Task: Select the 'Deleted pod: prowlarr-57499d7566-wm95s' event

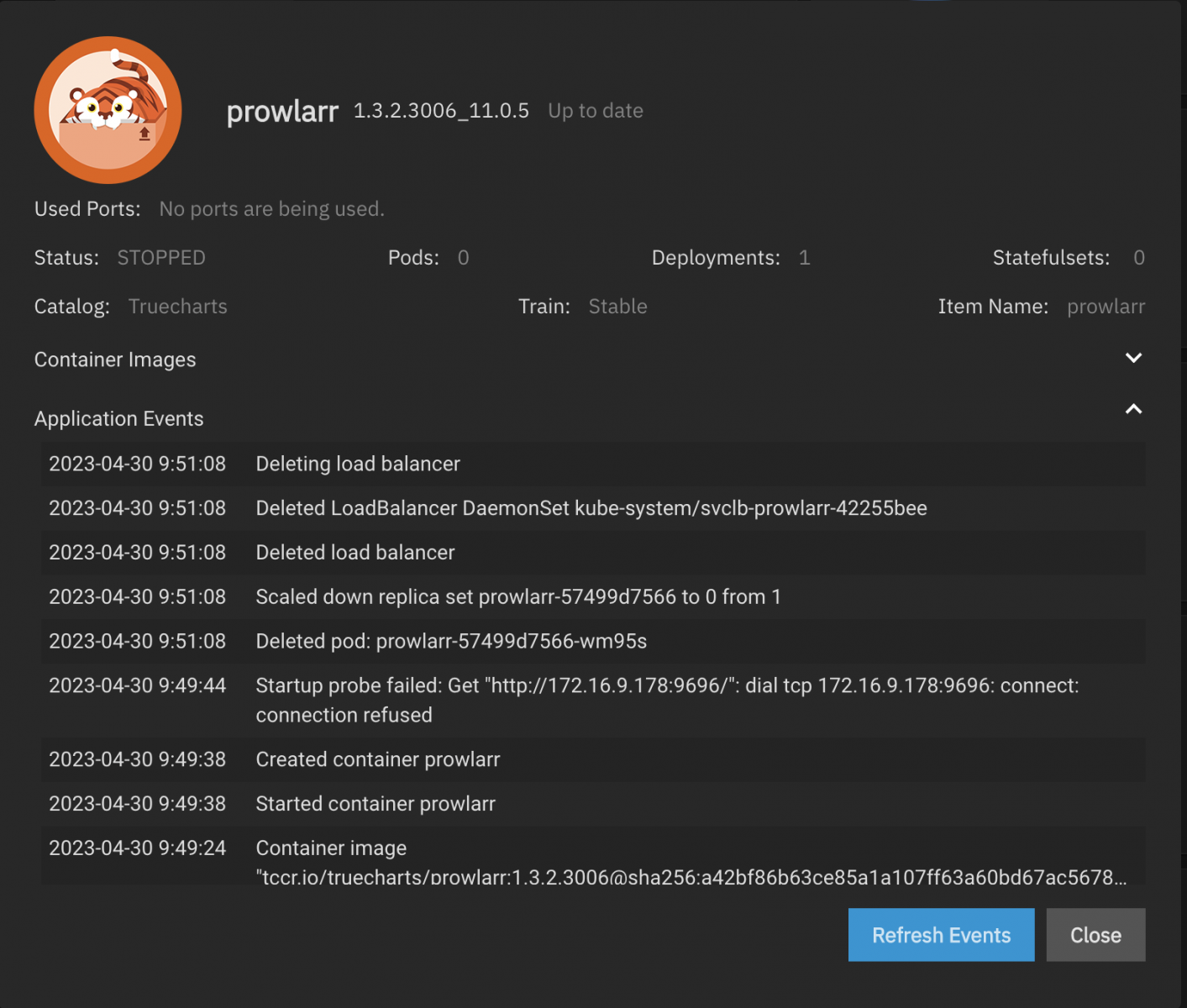Action: pyautogui.click(x=593, y=642)
